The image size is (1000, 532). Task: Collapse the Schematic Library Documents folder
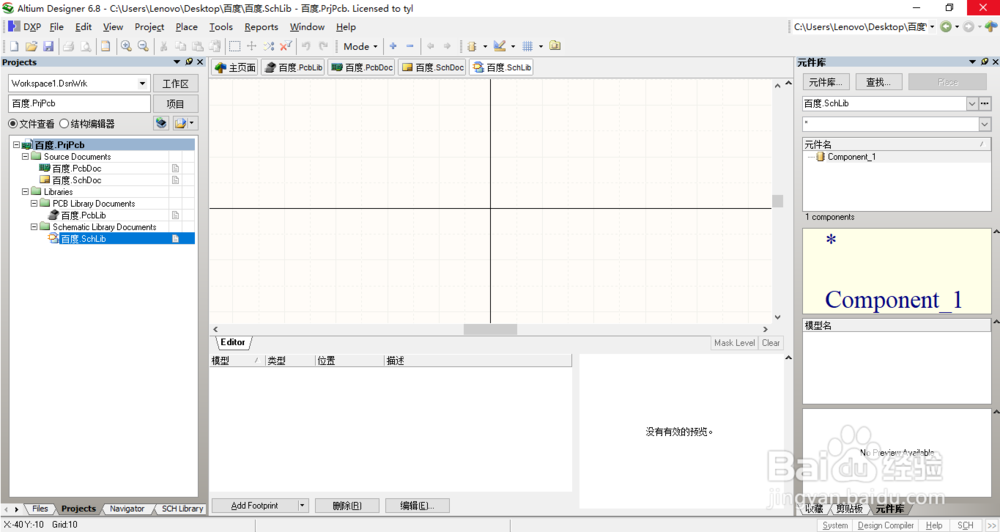coord(34,226)
